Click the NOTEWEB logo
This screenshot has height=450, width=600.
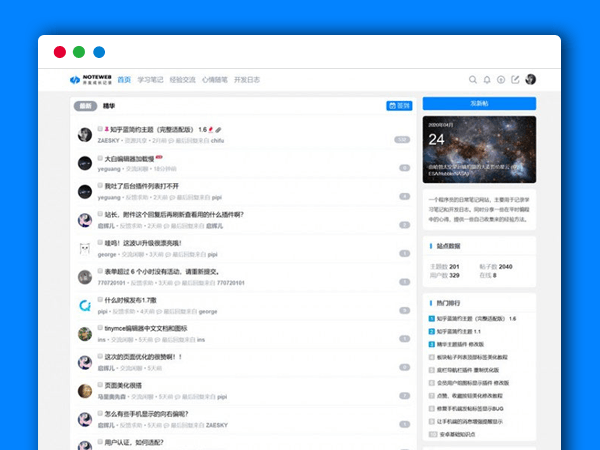89,80
